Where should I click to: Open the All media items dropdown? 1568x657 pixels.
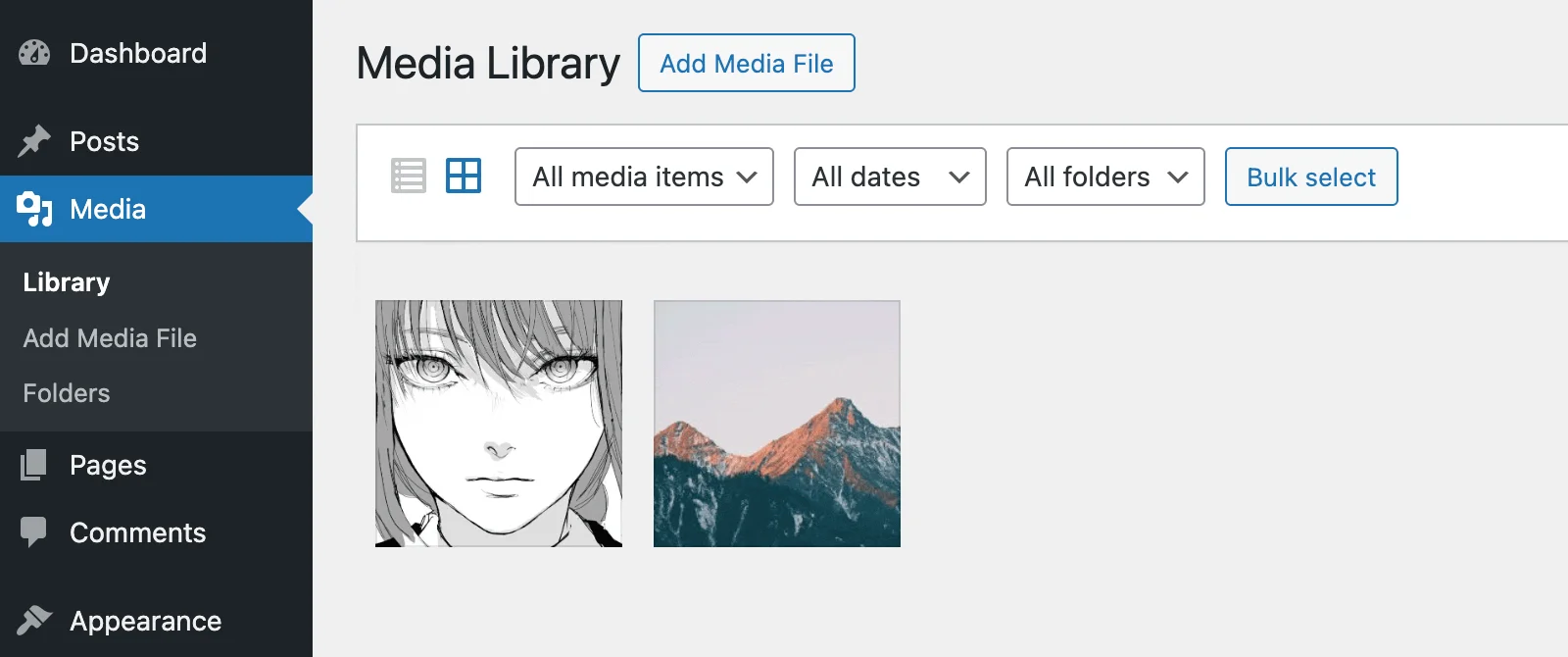coord(643,177)
